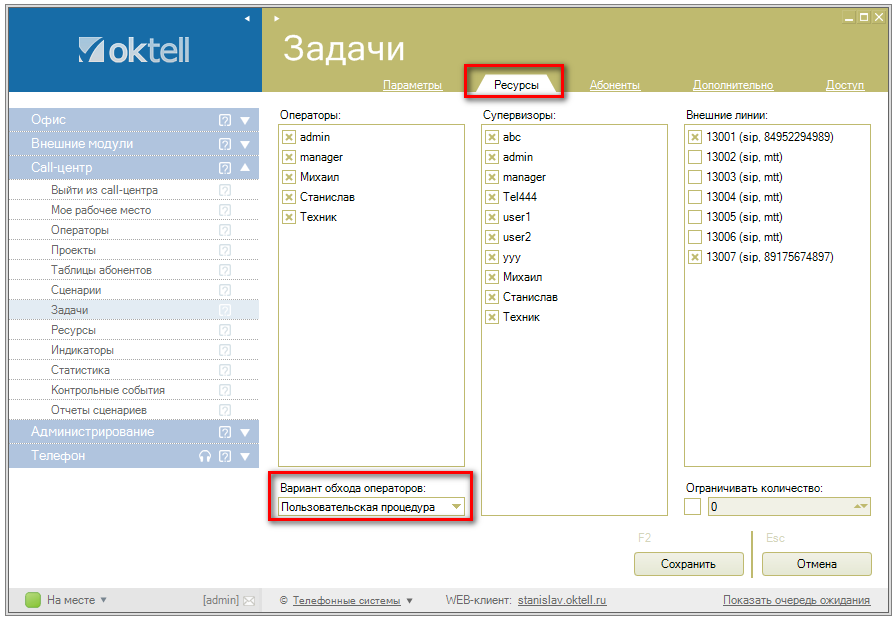Collapse the Call-центр section arrow

[245, 168]
